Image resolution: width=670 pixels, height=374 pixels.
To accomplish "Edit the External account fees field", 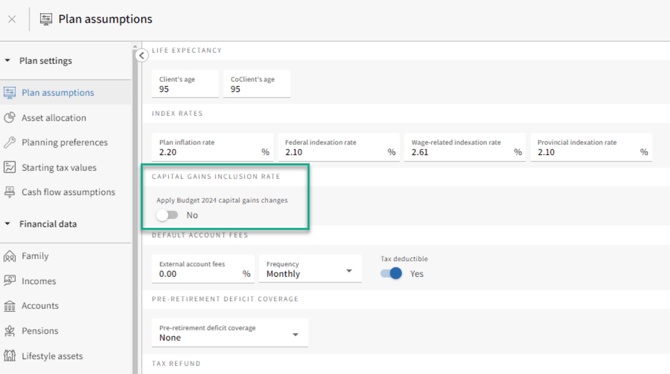I will pos(203,269).
